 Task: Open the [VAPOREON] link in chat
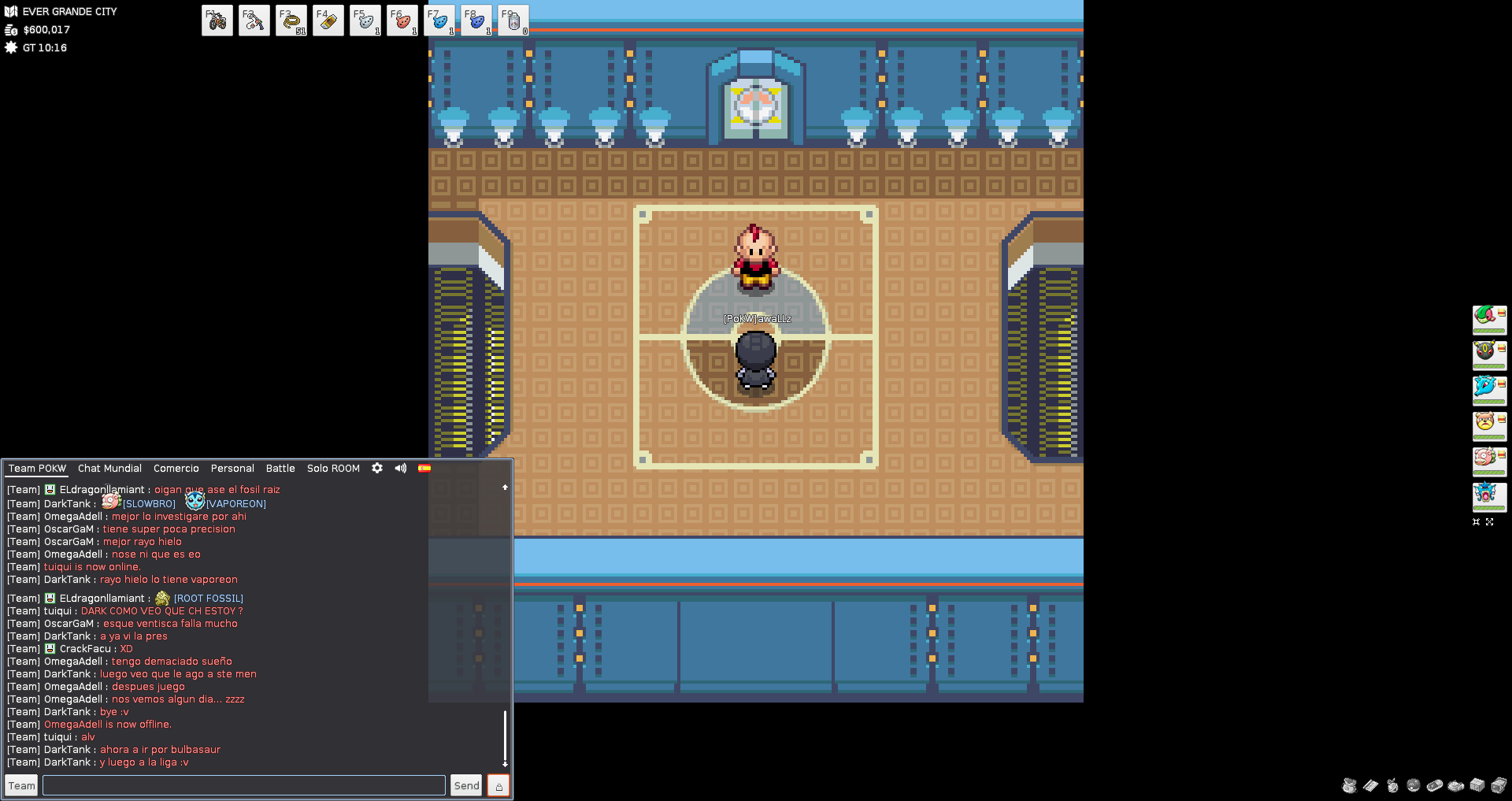[235, 503]
